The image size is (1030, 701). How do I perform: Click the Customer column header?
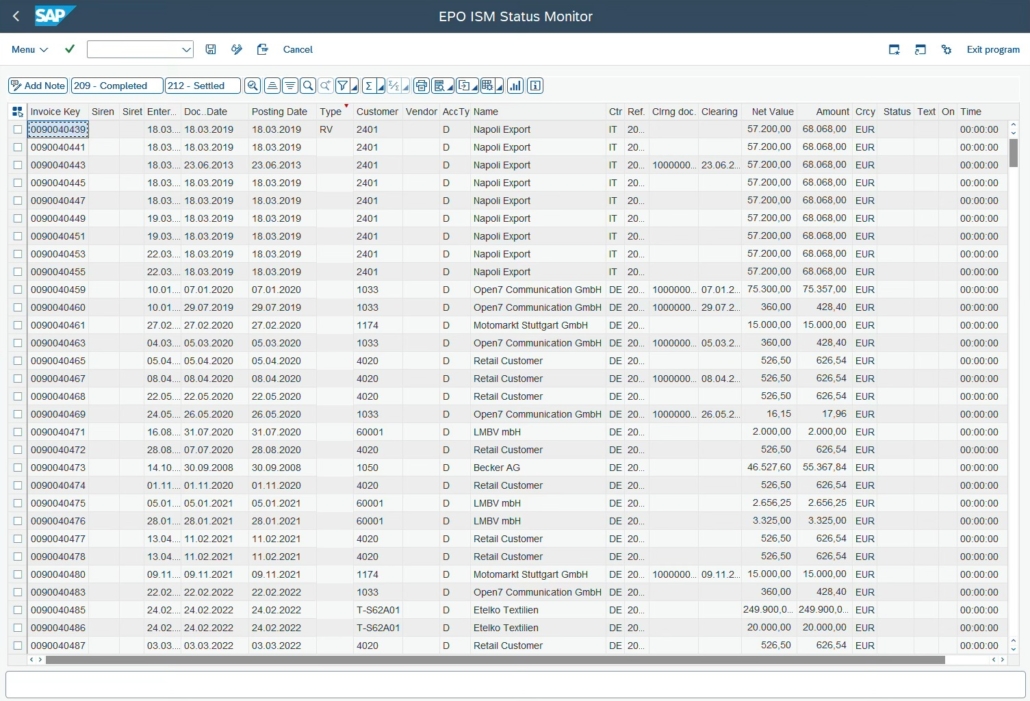(377, 112)
